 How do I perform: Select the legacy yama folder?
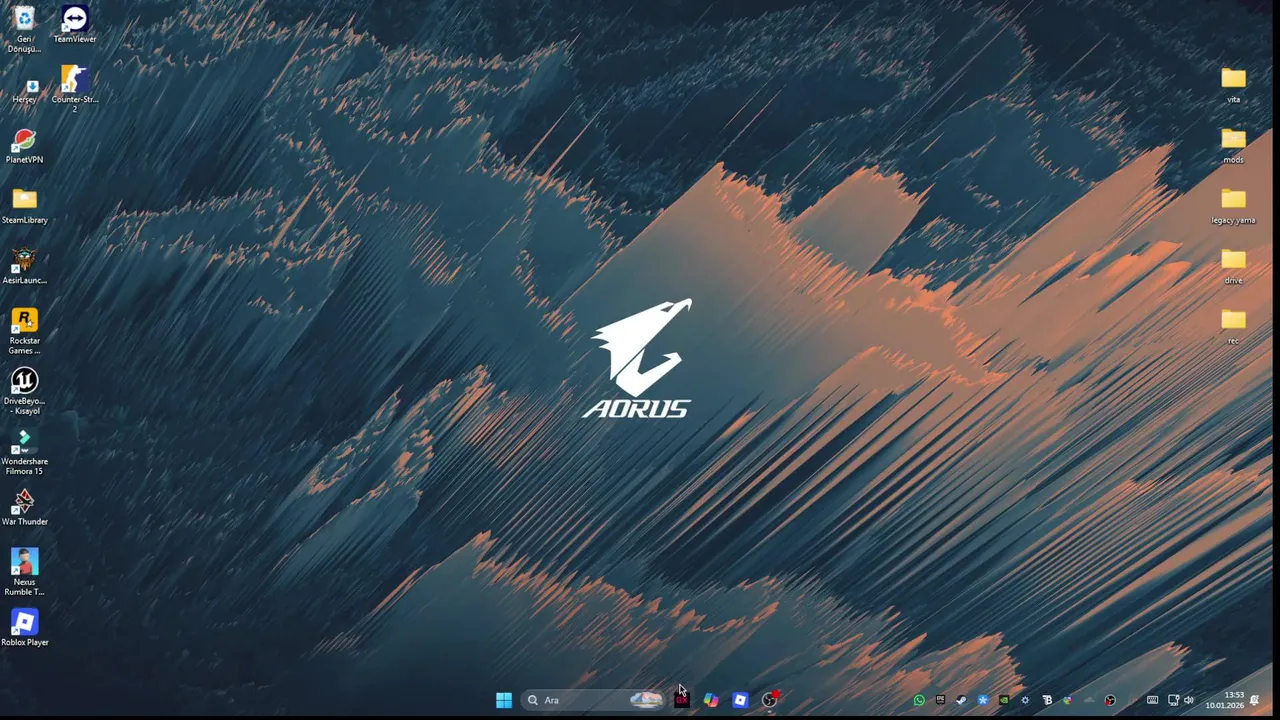coord(1233,206)
